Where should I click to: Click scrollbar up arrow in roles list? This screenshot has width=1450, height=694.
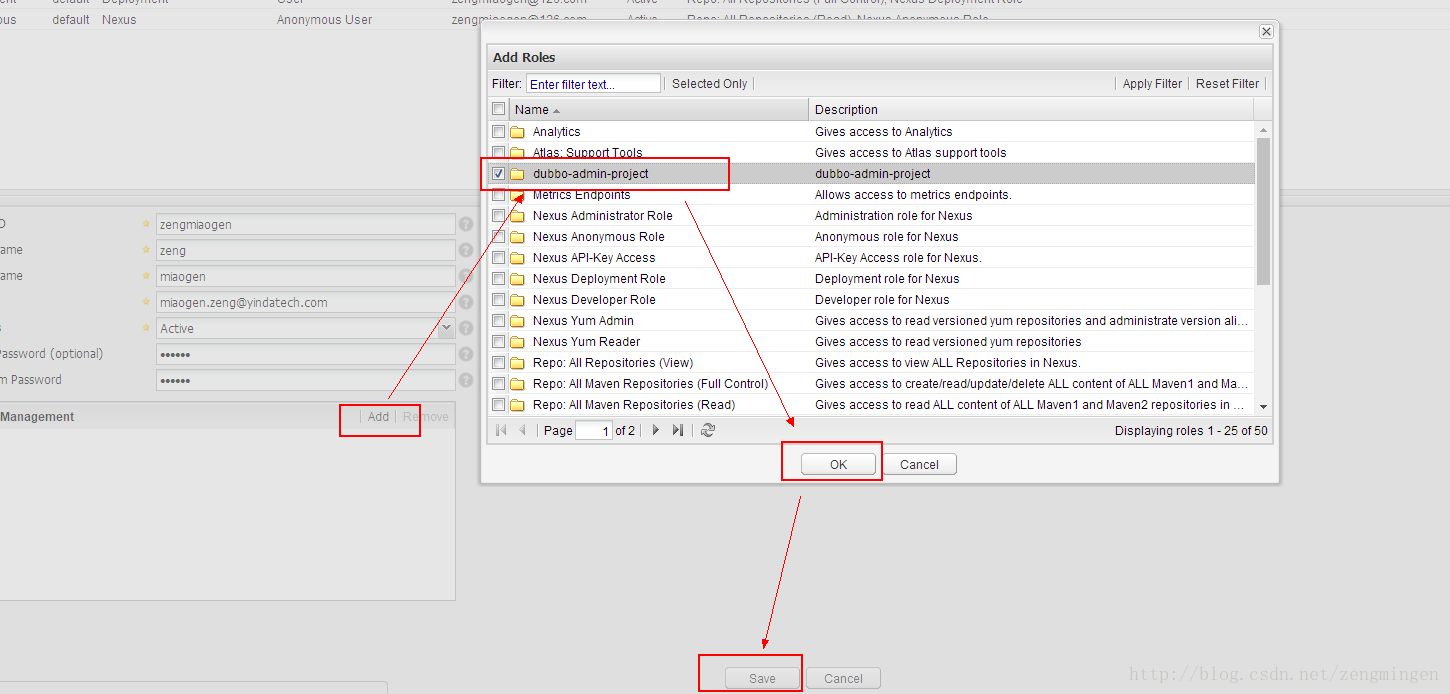(1263, 130)
